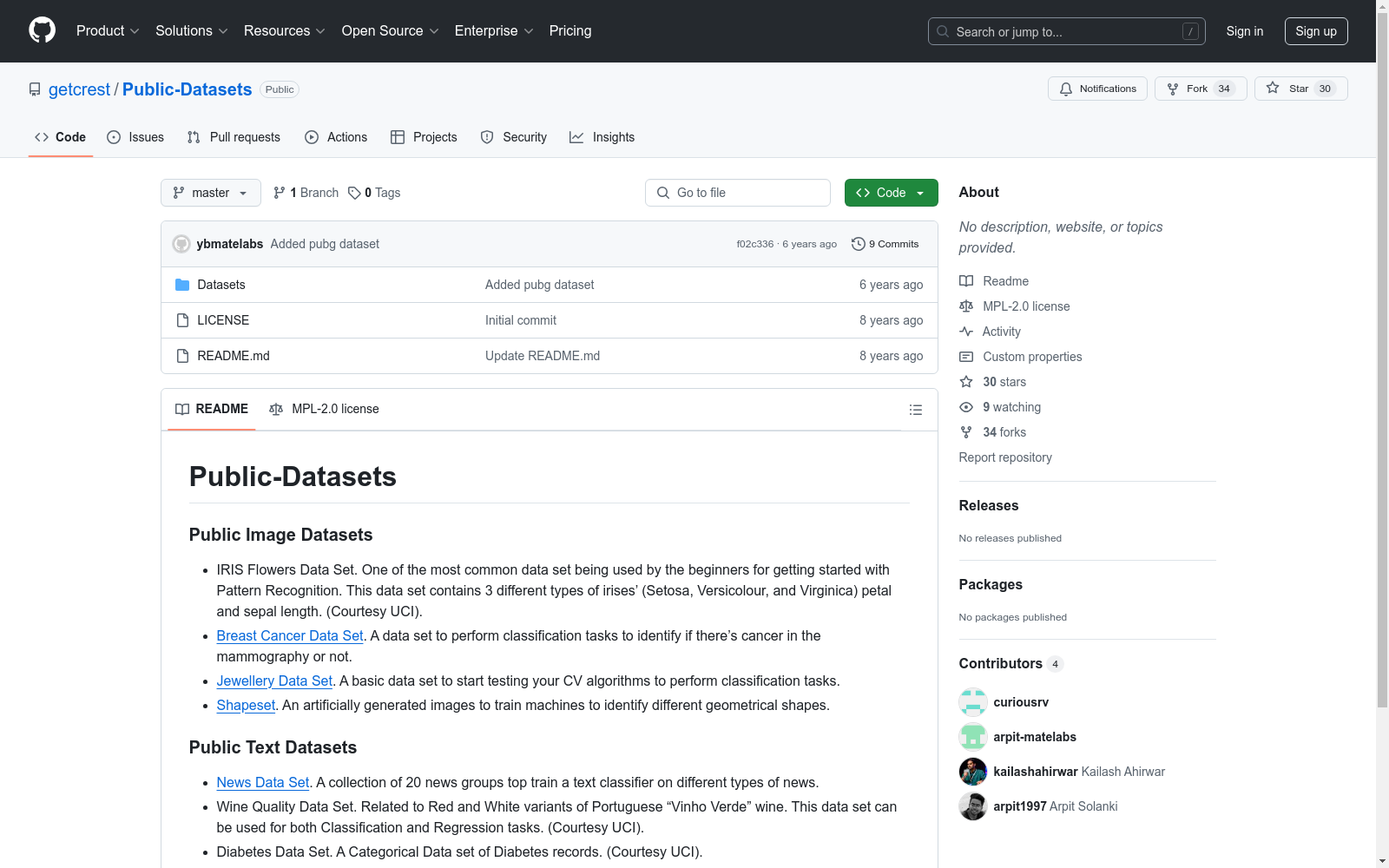This screenshot has height=868, width=1389.
Task: Click the branch icon beside 1 Branch
Action: (280, 193)
